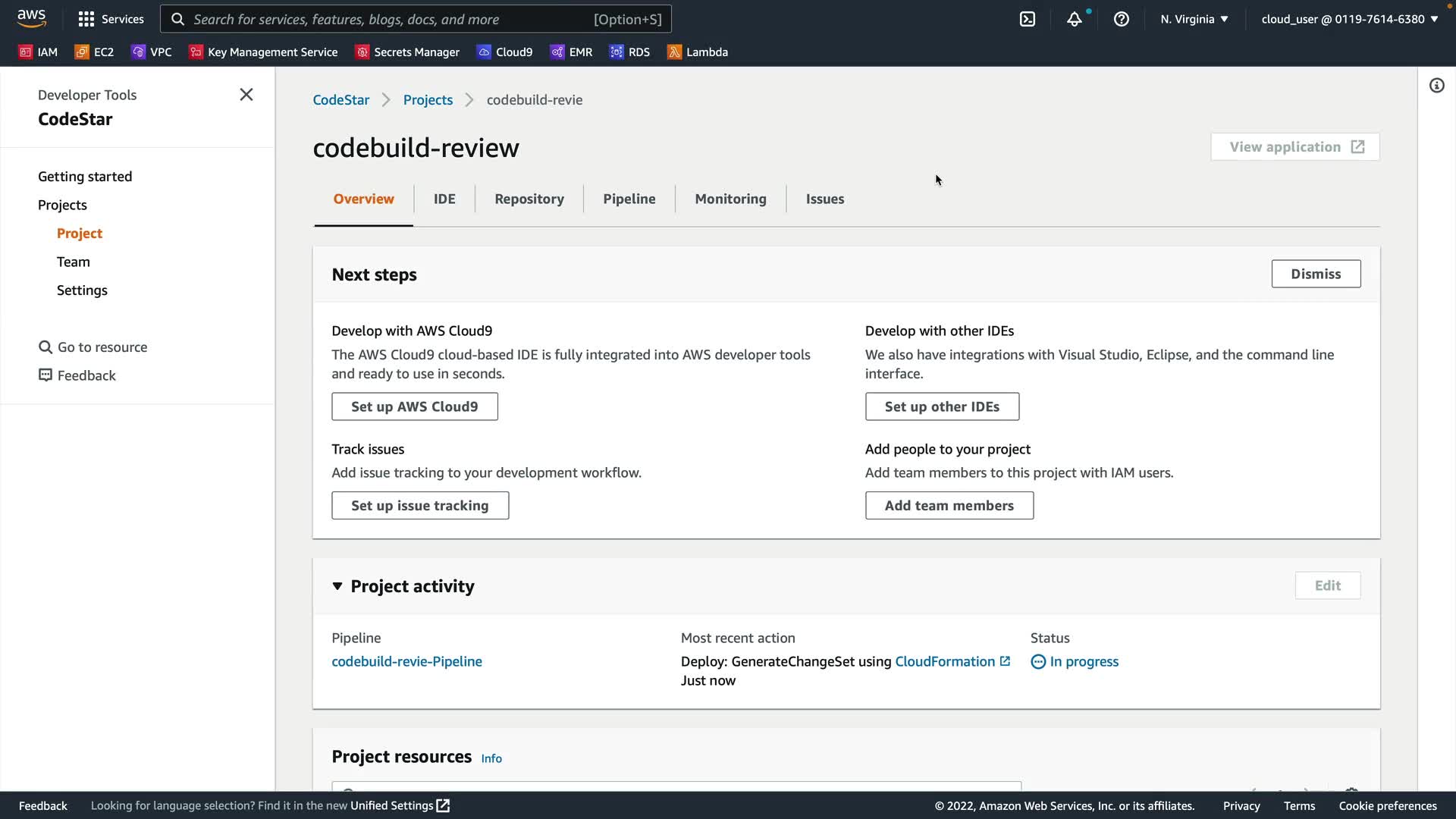1456x819 pixels.
Task: Open Cloud9 shortcut in favorites bar
Action: [x=505, y=52]
